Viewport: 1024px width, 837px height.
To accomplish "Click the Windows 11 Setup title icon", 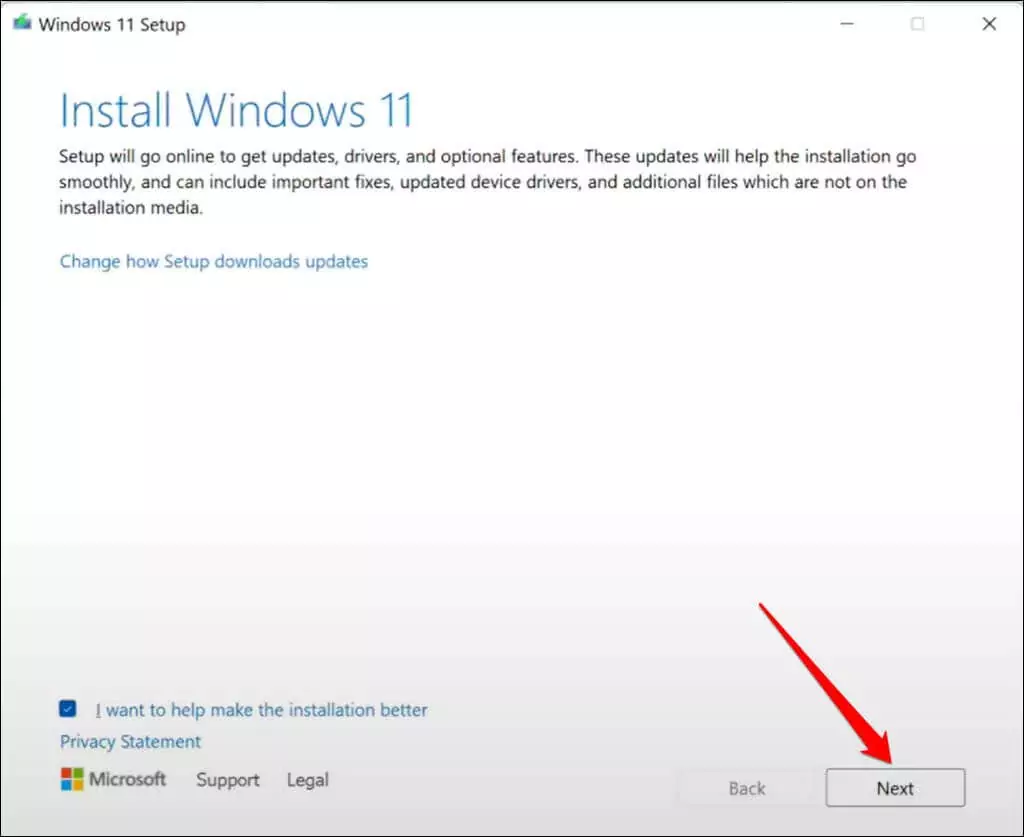I will click(22, 23).
